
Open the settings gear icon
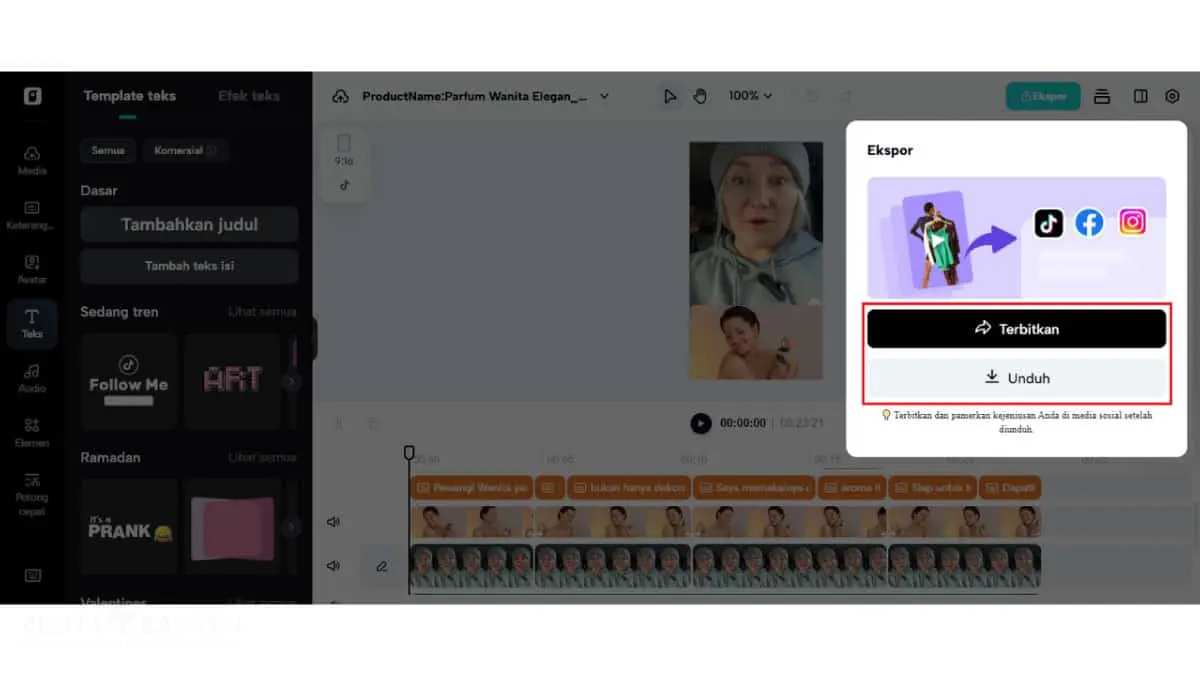[1172, 96]
